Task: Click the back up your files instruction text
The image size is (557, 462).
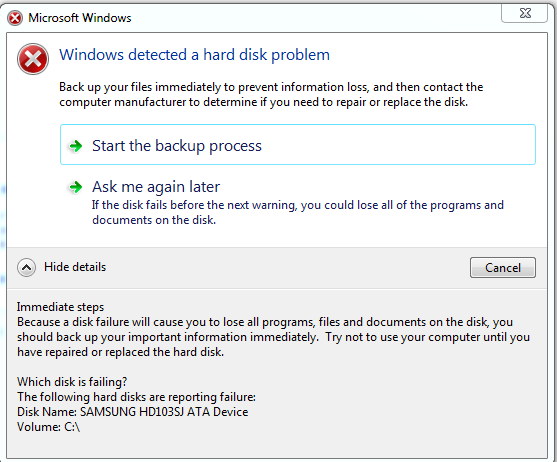Action: click(271, 94)
